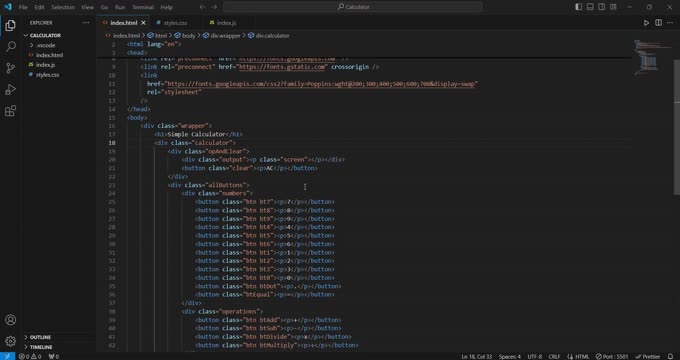The image size is (680, 360).
Task: Toggle the Secondary Side Bar
Action: tap(602, 7)
